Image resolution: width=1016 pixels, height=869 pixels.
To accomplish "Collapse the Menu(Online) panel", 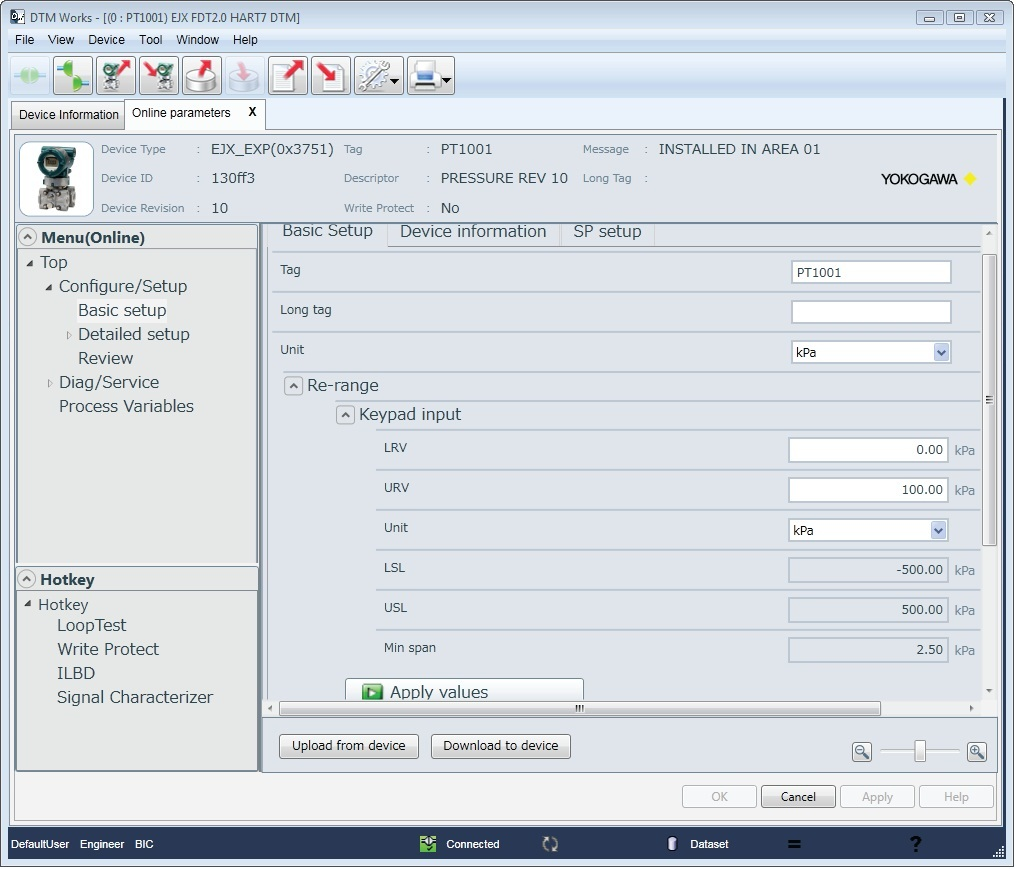I will tap(26, 237).
